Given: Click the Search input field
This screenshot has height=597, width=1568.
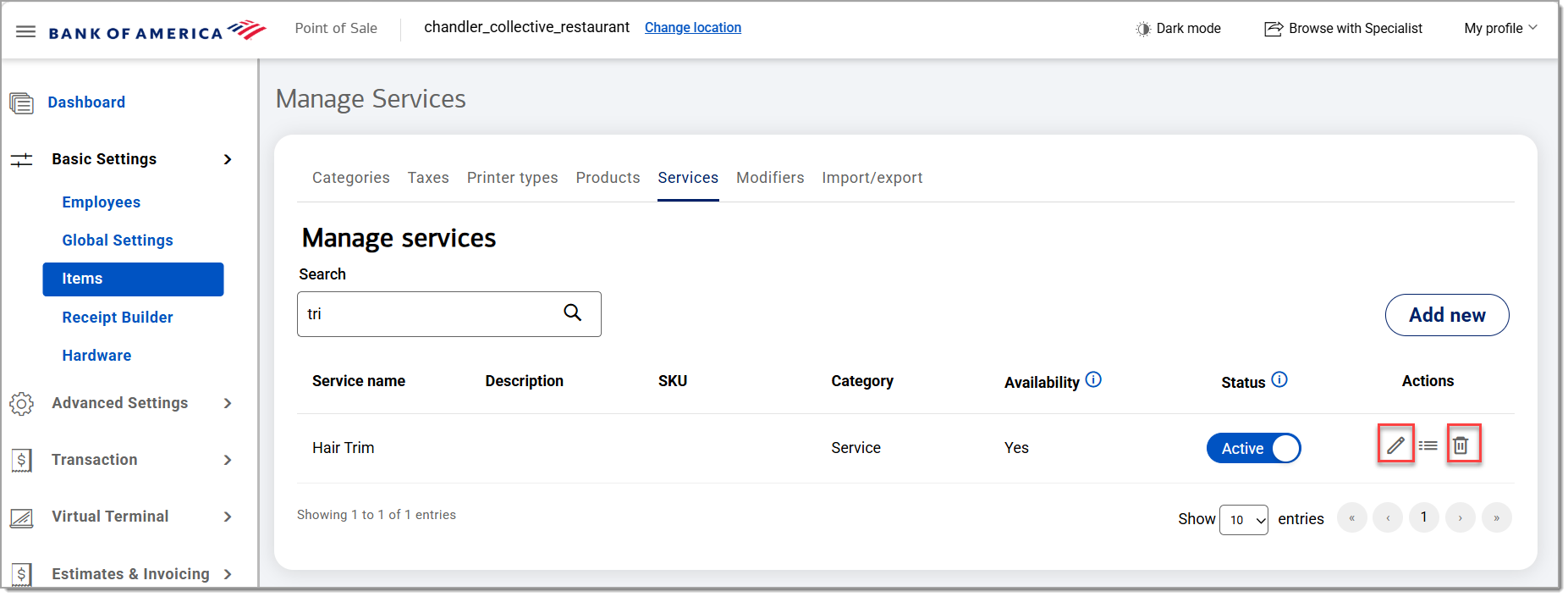Looking at the screenshot, I should click(x=449, y=314).
